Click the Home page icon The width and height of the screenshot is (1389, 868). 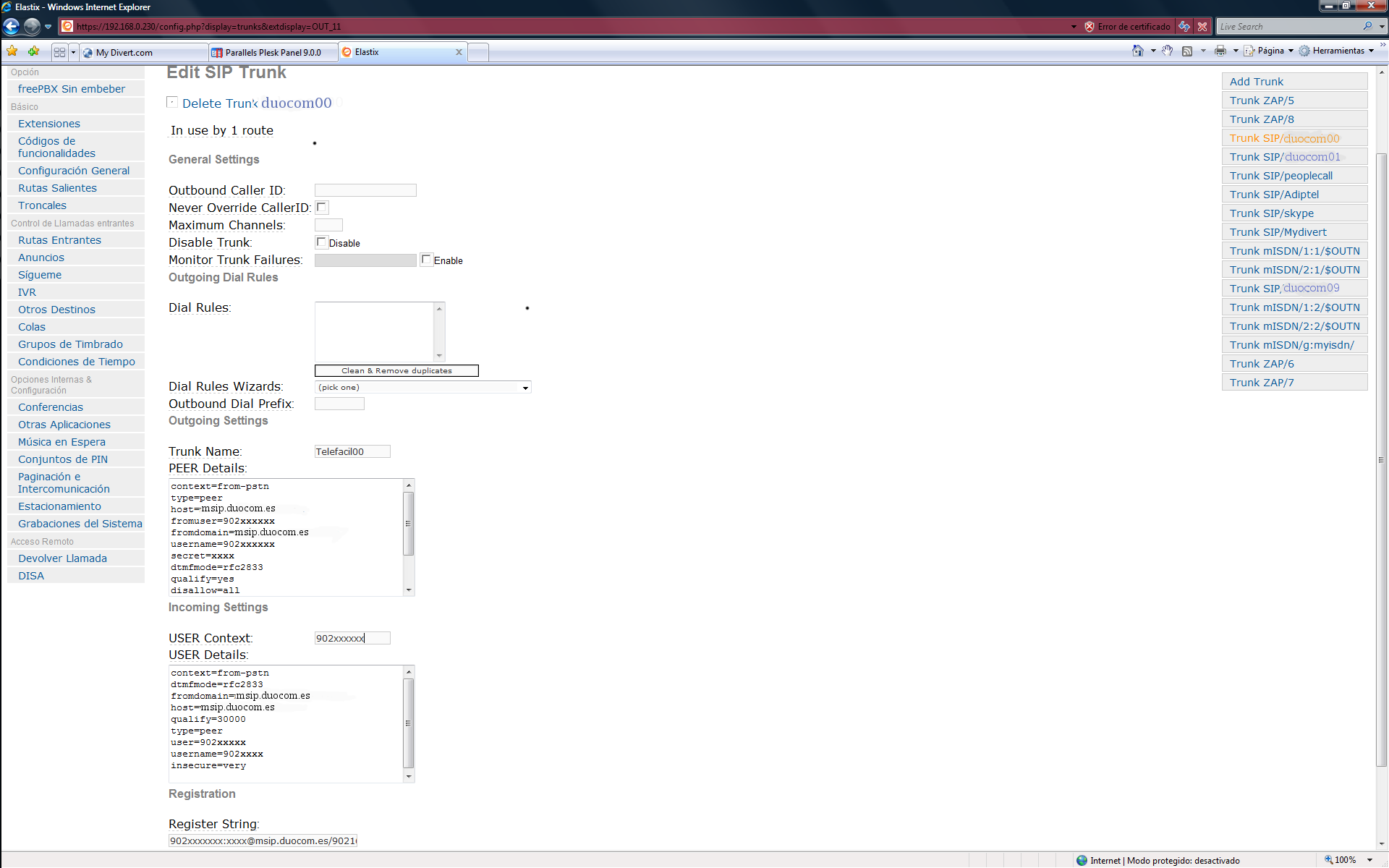(x=1138, y=51)
